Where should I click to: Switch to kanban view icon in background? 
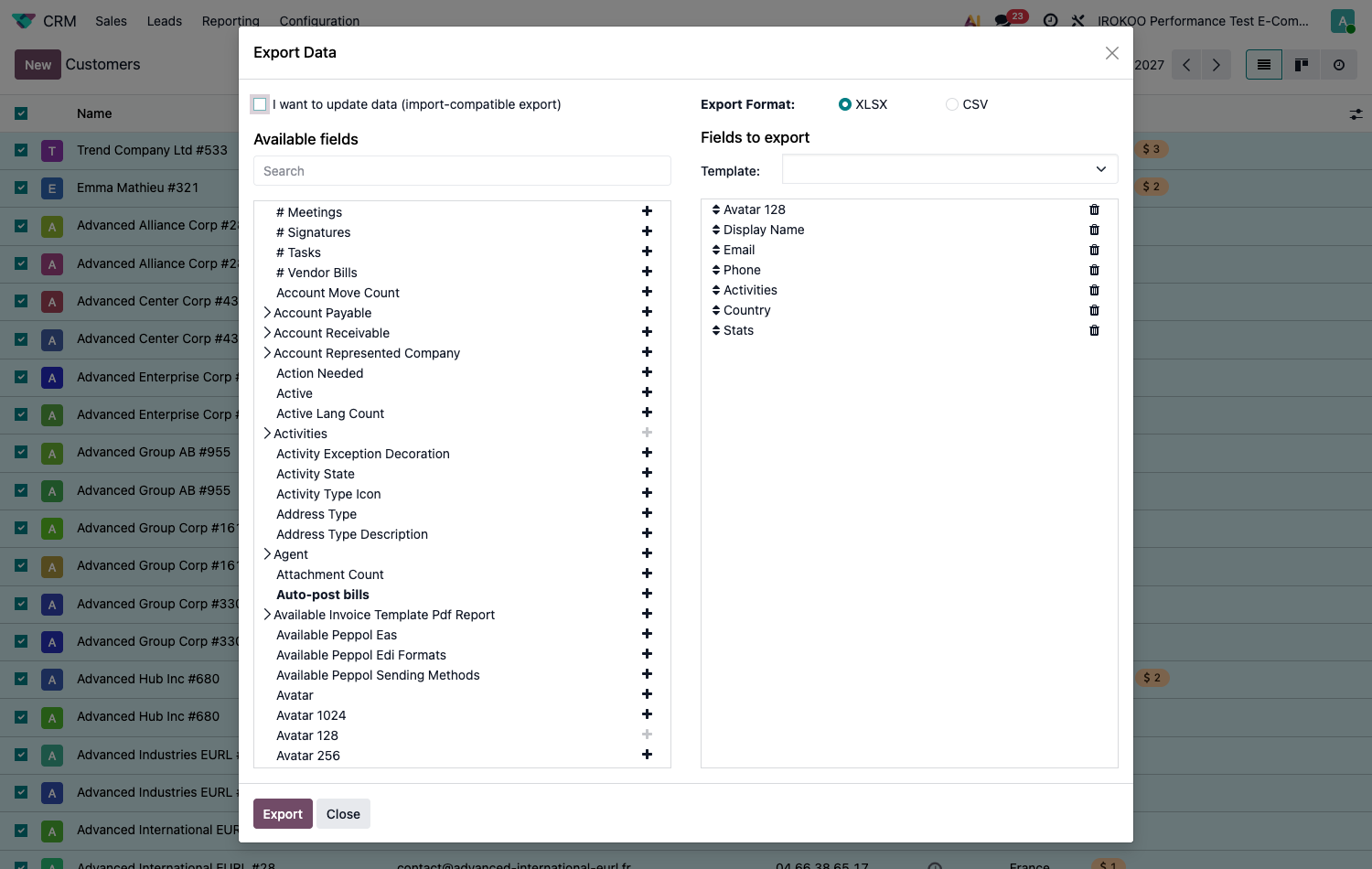point(1302,65)
